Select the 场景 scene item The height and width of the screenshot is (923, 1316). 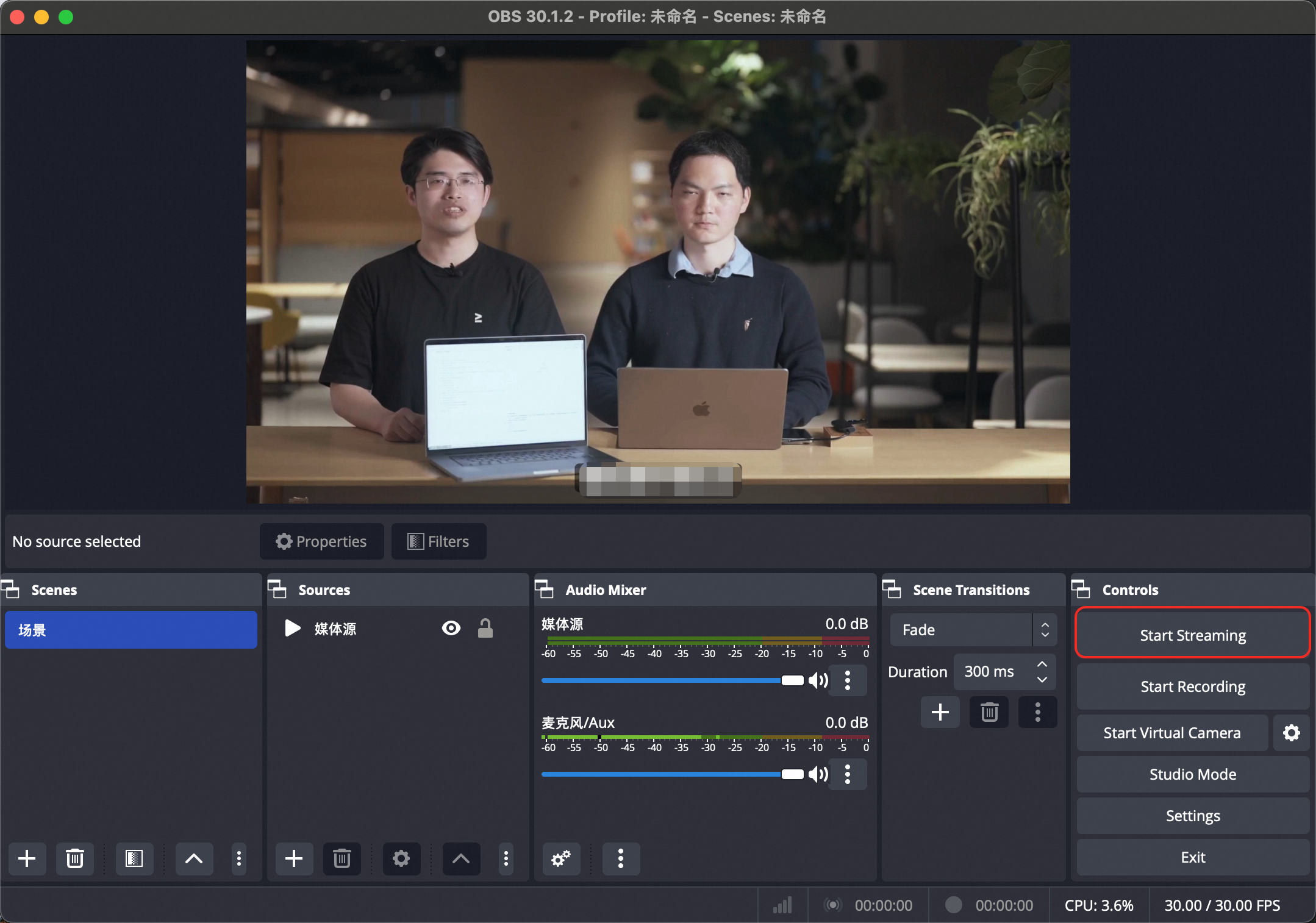point(131,630)
